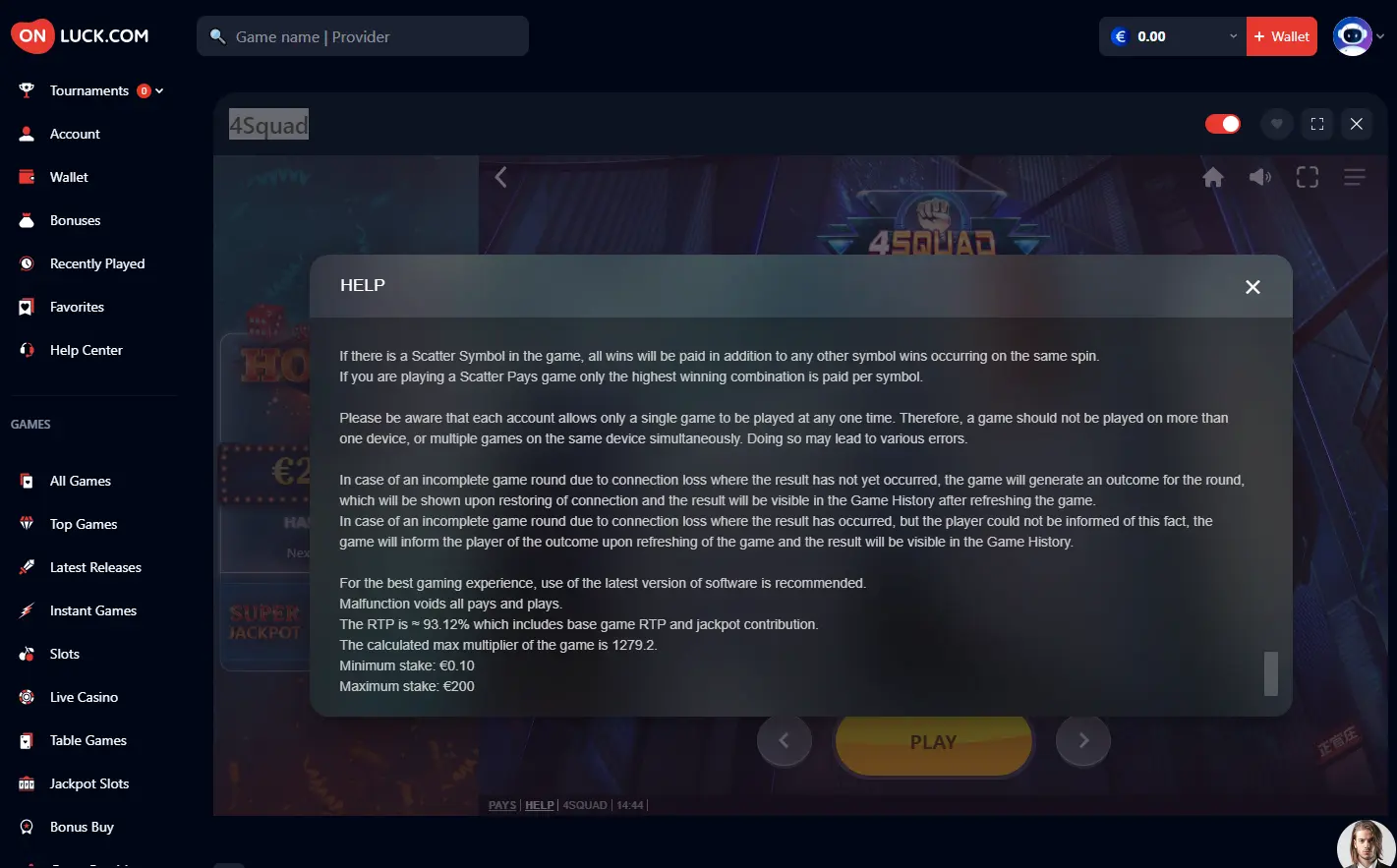Click the PAYS link below game
1397x868 pixels.
[x=502, y=805]
